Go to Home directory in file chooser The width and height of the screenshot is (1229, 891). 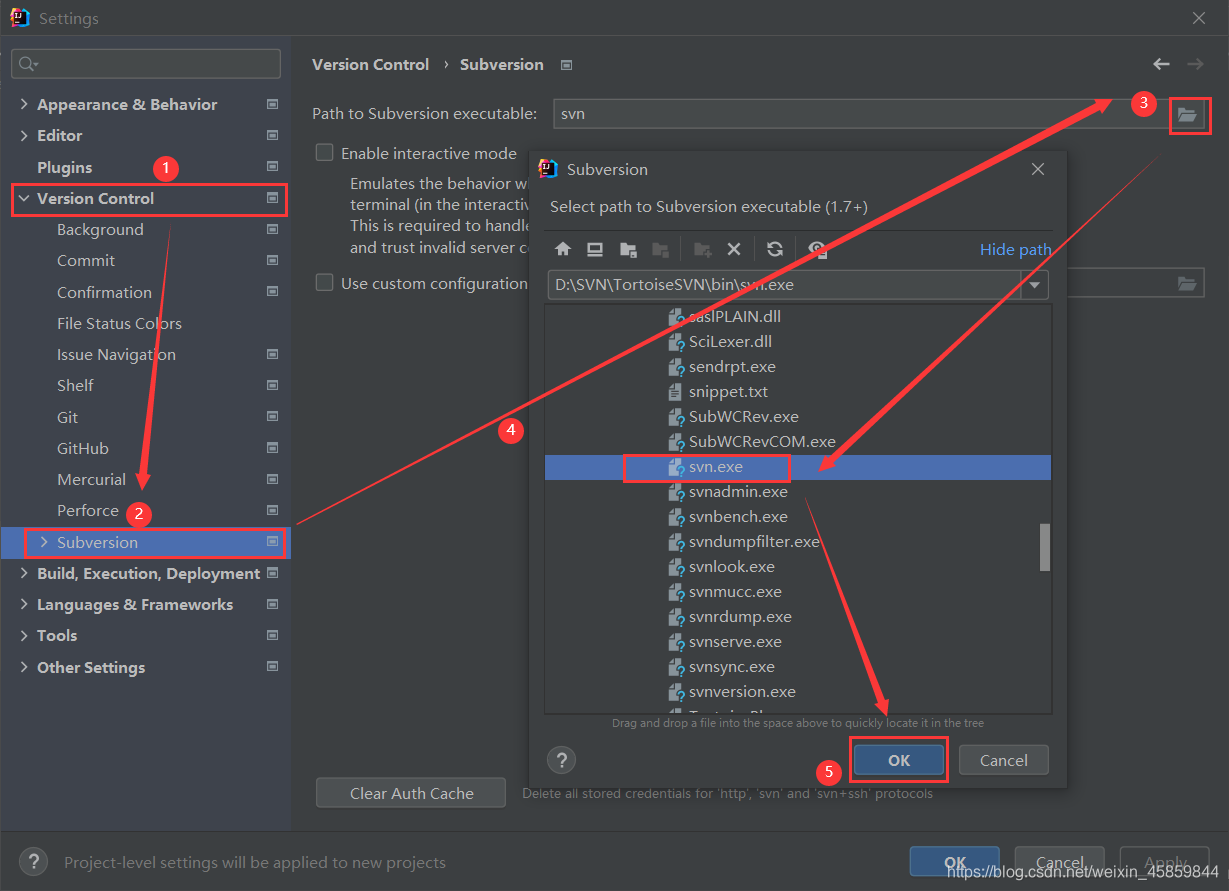(x=563, y=249)
